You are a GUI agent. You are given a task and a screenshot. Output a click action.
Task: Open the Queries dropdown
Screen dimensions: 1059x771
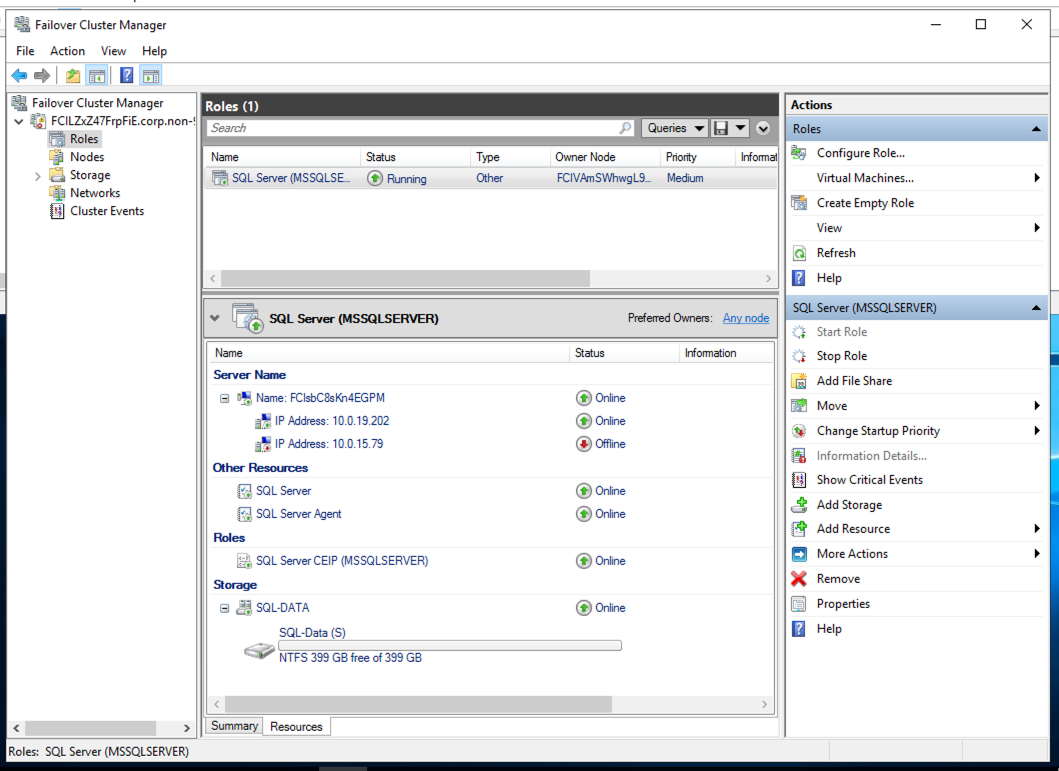tap(675, 128)
